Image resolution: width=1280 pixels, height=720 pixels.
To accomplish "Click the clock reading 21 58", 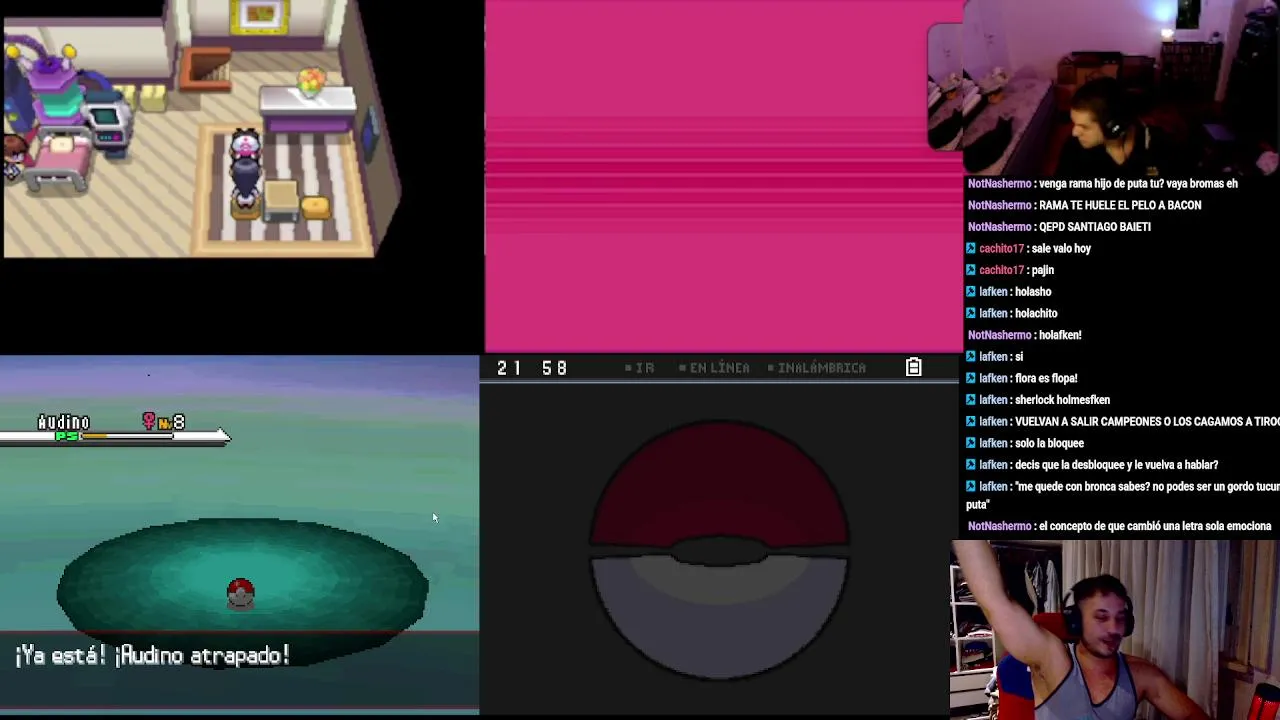I will pyautogui.click(x=532, y=368).
